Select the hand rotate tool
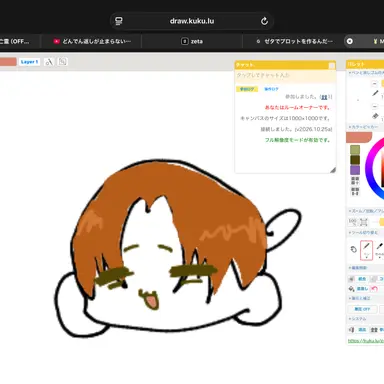The width and height of the screenshot is (384, 384). click(354, 249)
